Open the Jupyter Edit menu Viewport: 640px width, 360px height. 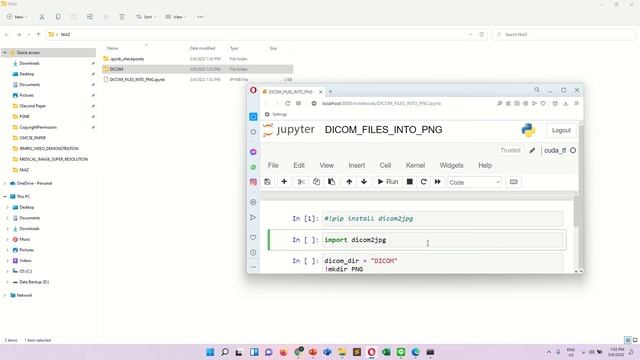[x=299, y=165]
